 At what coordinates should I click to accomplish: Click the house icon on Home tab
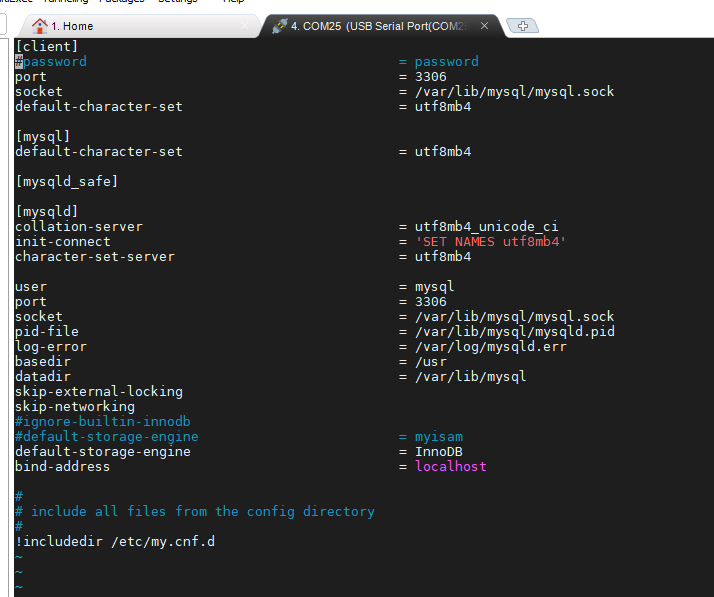tap(40, 26)
